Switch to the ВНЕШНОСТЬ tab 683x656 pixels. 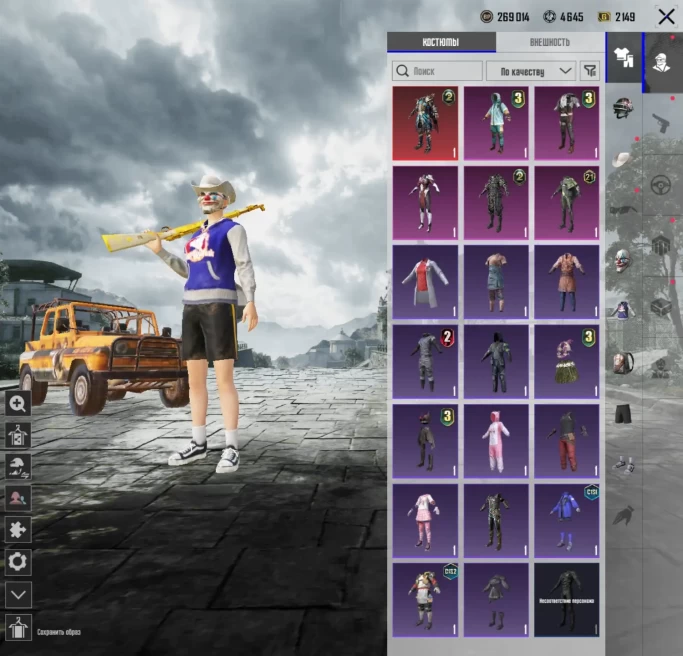click(550, 42)
